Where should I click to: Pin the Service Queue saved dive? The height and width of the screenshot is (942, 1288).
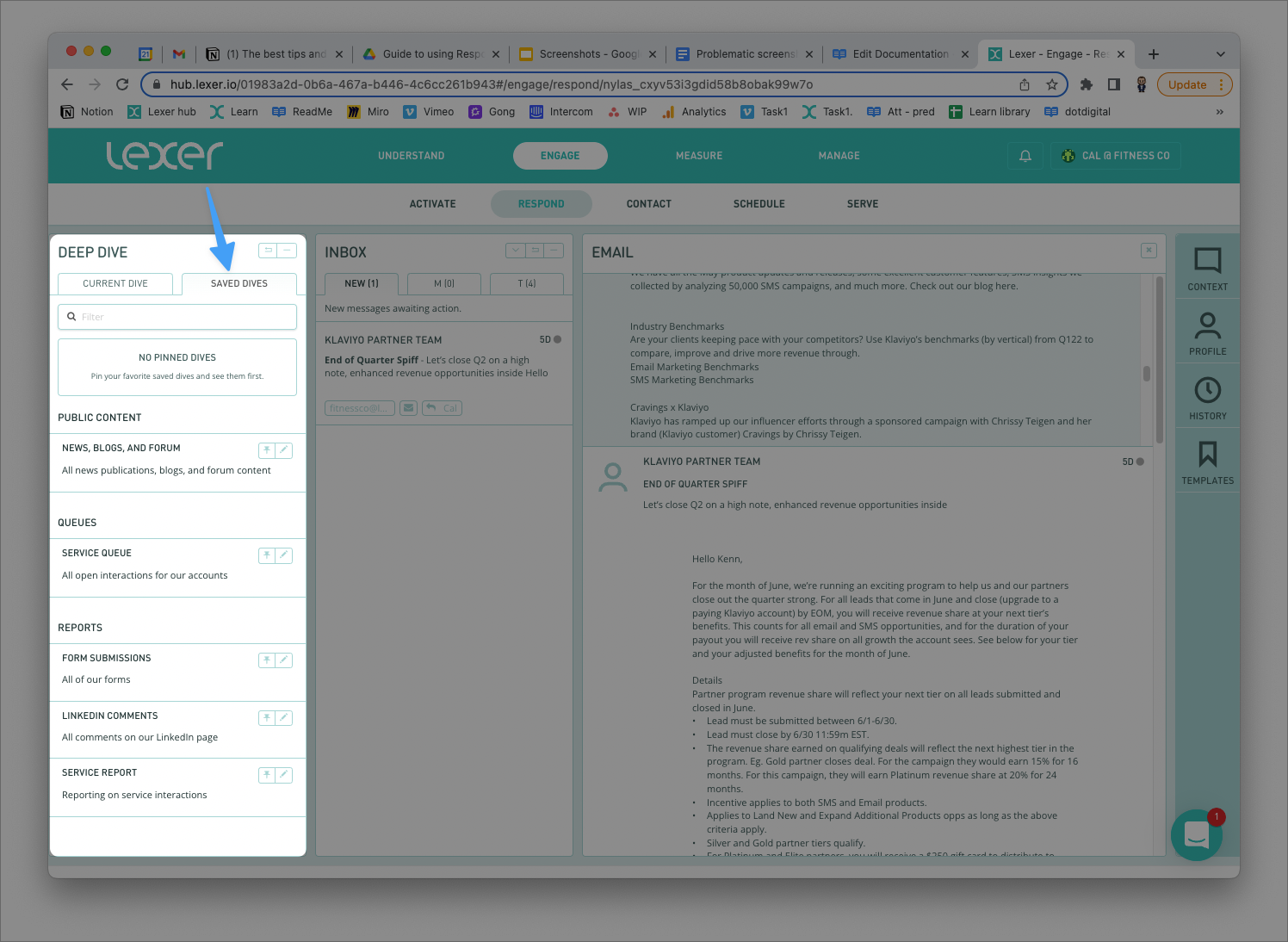[267, 555]
